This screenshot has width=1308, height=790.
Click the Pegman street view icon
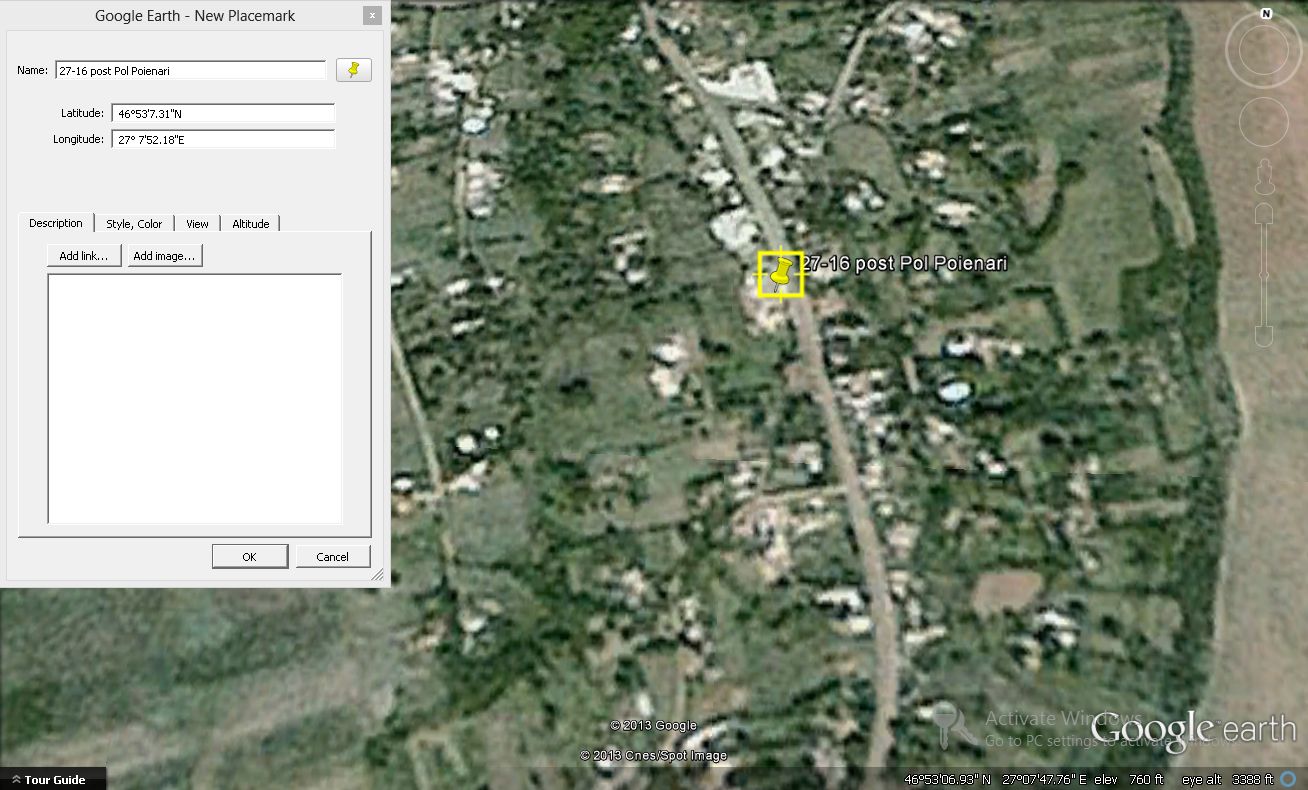(x=1264, y=176)
